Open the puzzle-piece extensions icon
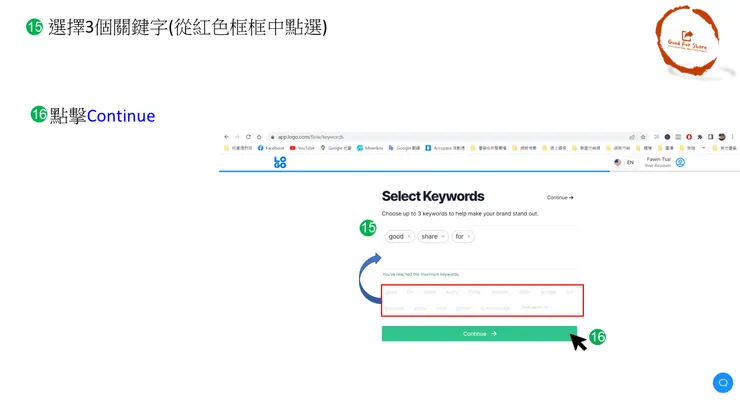 point(700,137)
